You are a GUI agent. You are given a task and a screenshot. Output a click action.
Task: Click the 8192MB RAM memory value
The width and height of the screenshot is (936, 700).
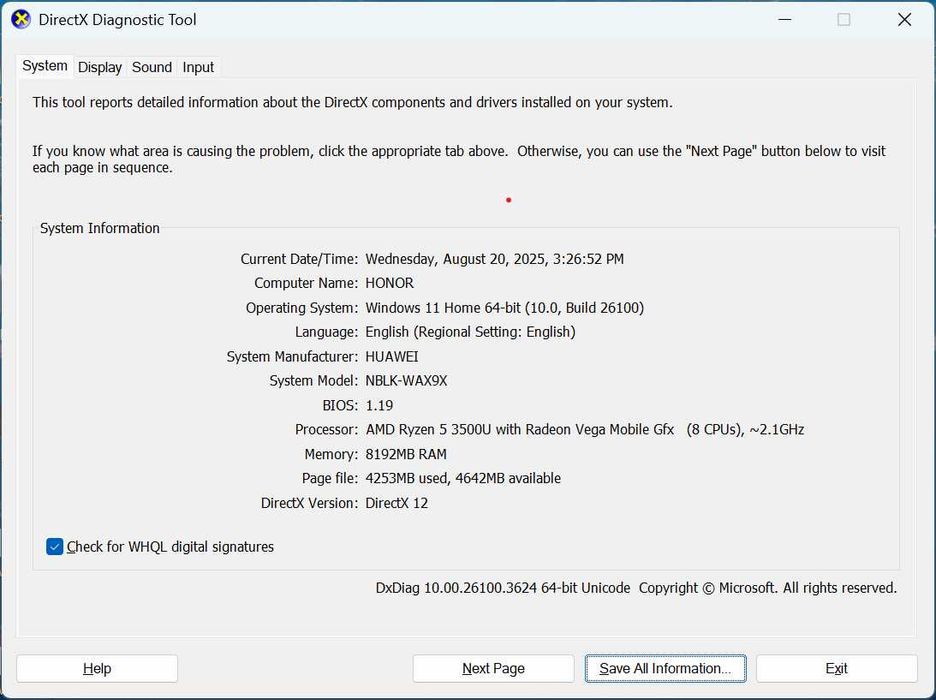pyautogui.click(x=406, y=454)
